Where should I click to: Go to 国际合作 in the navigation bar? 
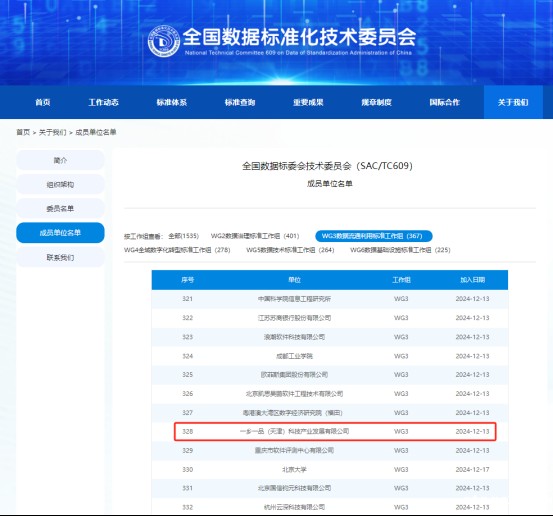[444, 102]
